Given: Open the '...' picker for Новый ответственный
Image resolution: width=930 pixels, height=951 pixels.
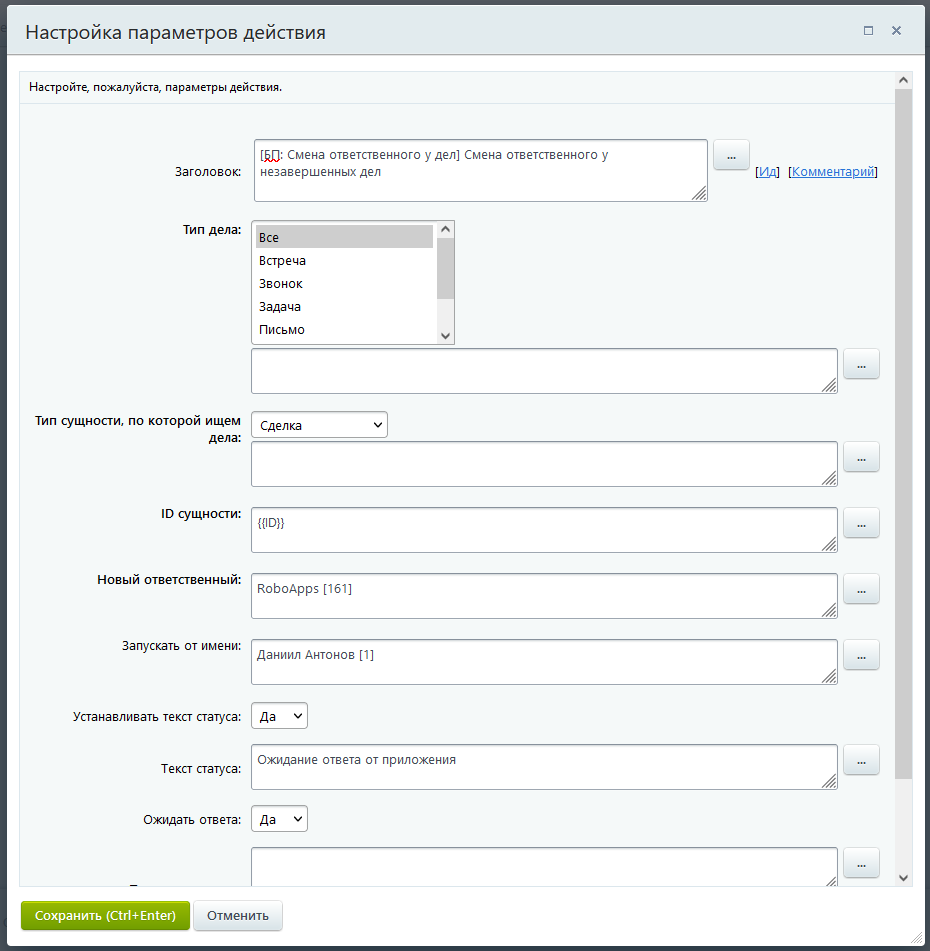Looking at the screenshot, I should point(861,588).
